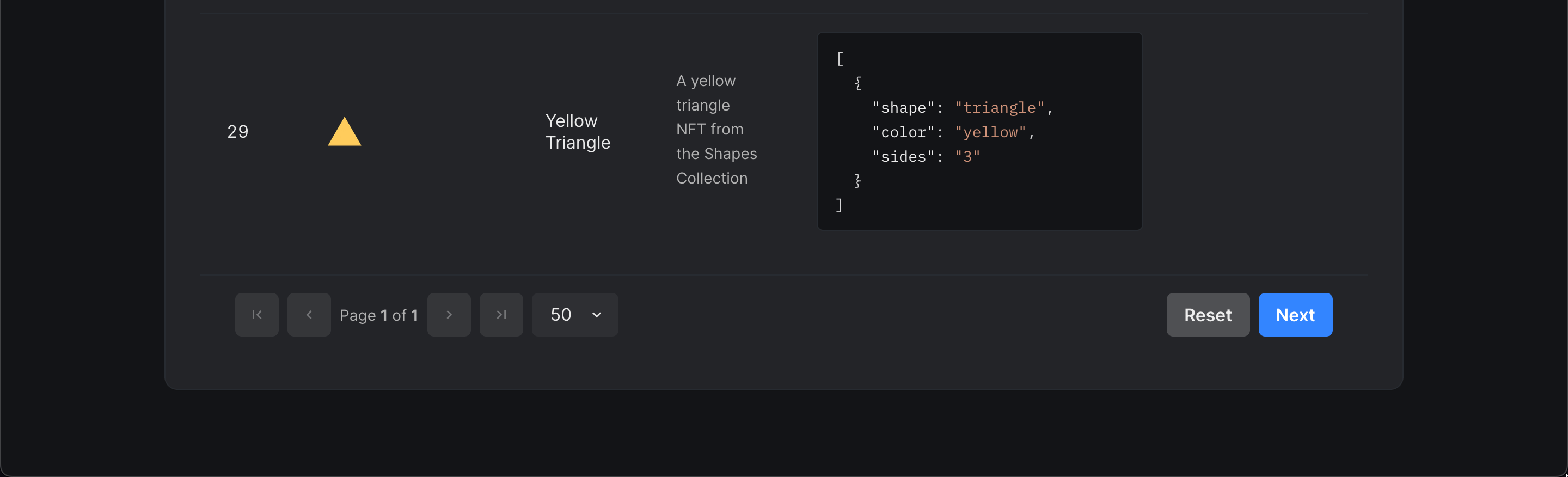This screenshot has width=1568, height=477.
Task: Jump to the first page
Action: (x=257, y=315)
